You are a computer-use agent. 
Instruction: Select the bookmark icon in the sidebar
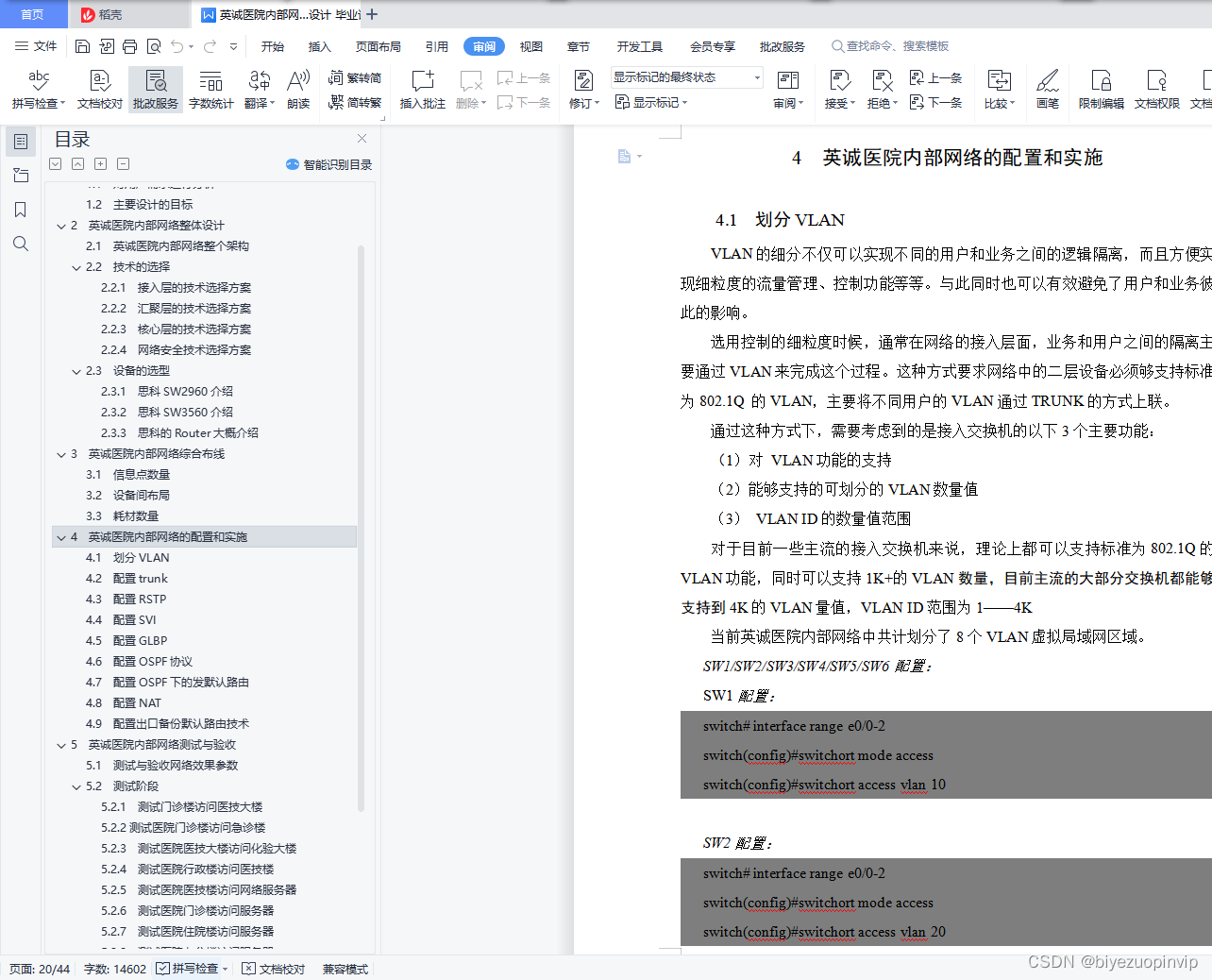pos(20,210)
